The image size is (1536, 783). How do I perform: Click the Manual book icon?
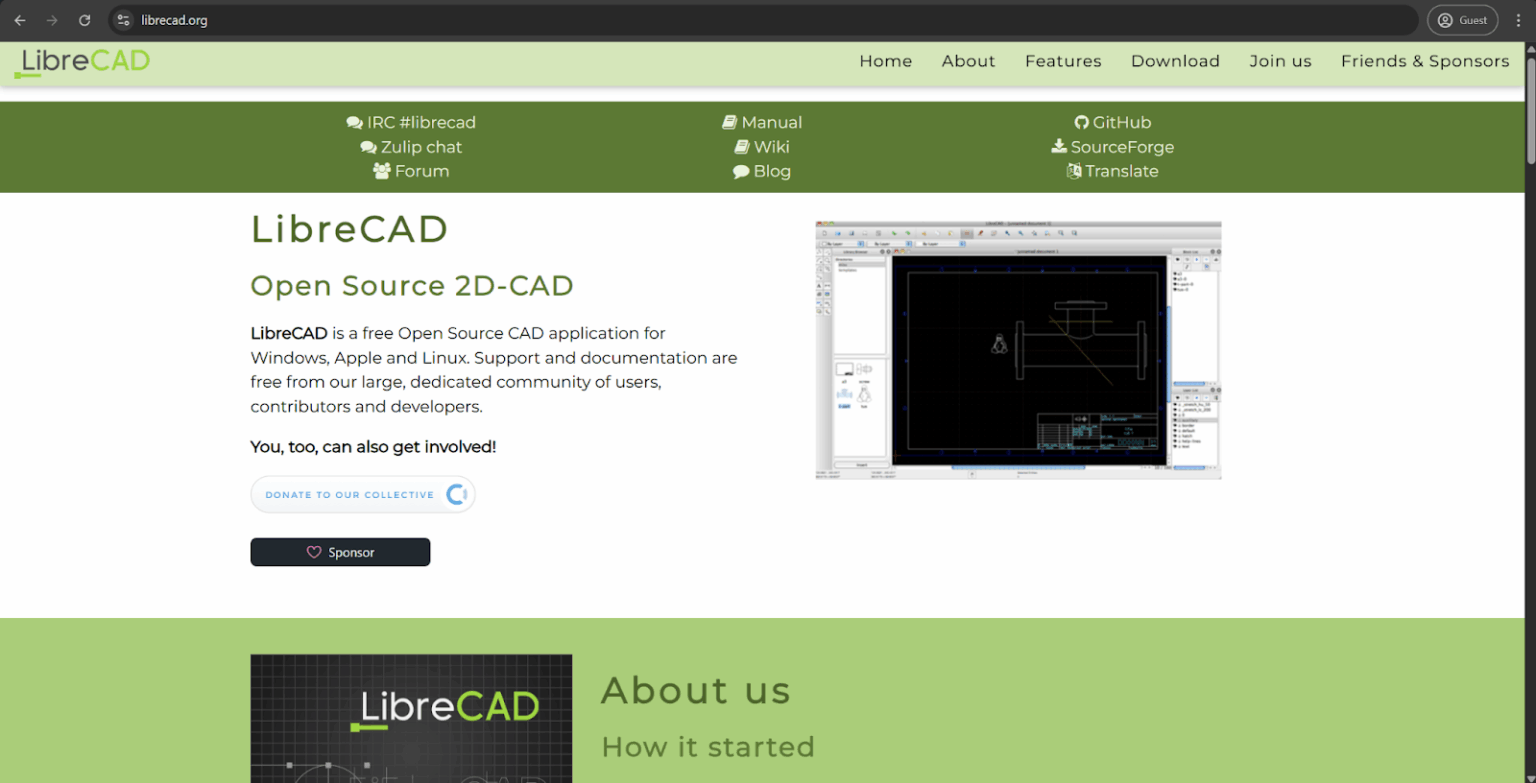pyautogui.click(x=729, y=122)
